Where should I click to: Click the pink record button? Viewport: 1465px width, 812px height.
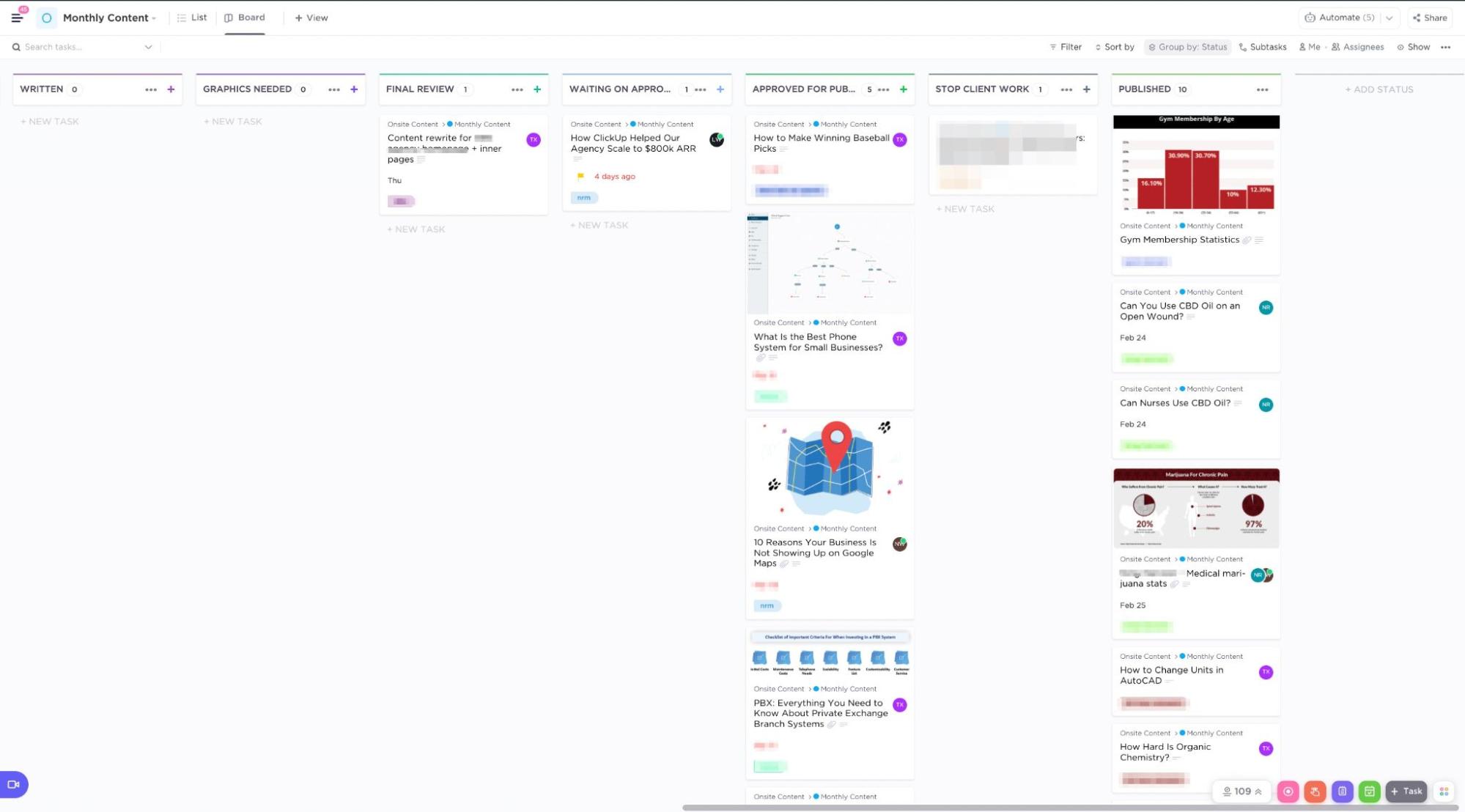point(1288,791)
